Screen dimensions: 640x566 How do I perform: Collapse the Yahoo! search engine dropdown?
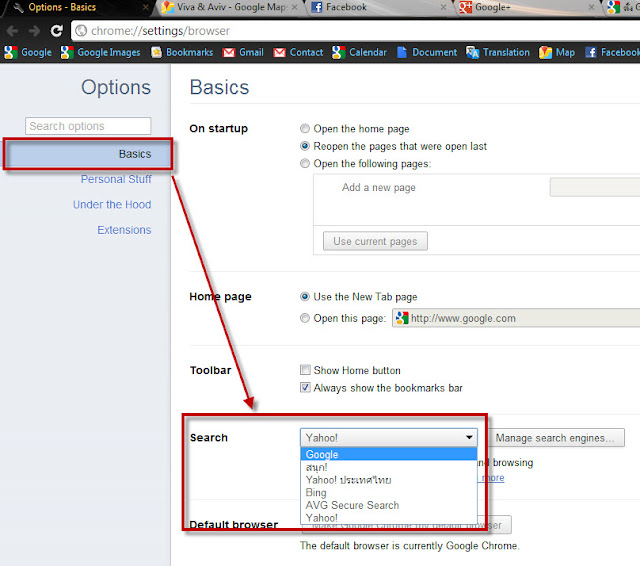389,437
